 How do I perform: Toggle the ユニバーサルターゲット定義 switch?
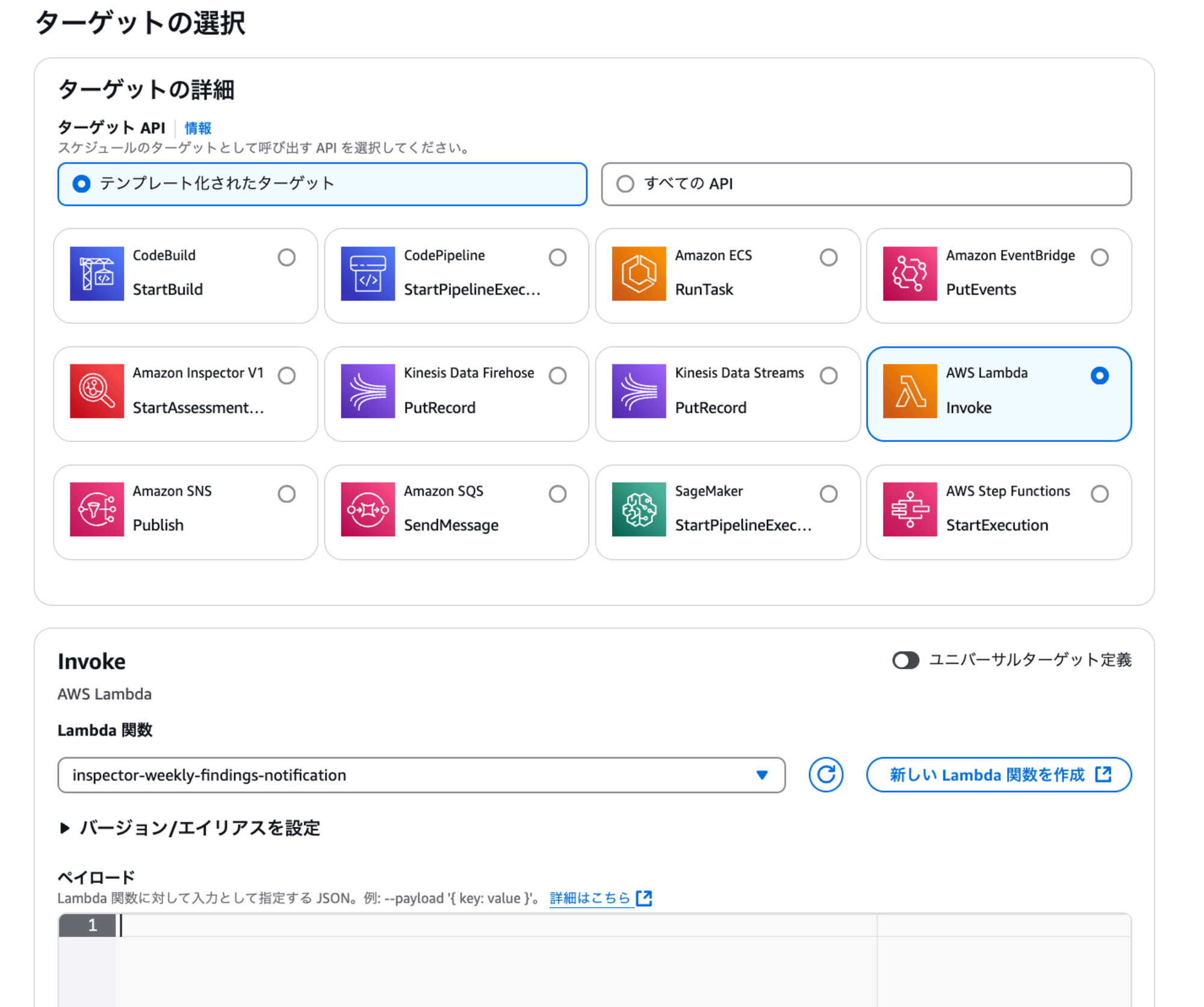[x=905, y=660]
